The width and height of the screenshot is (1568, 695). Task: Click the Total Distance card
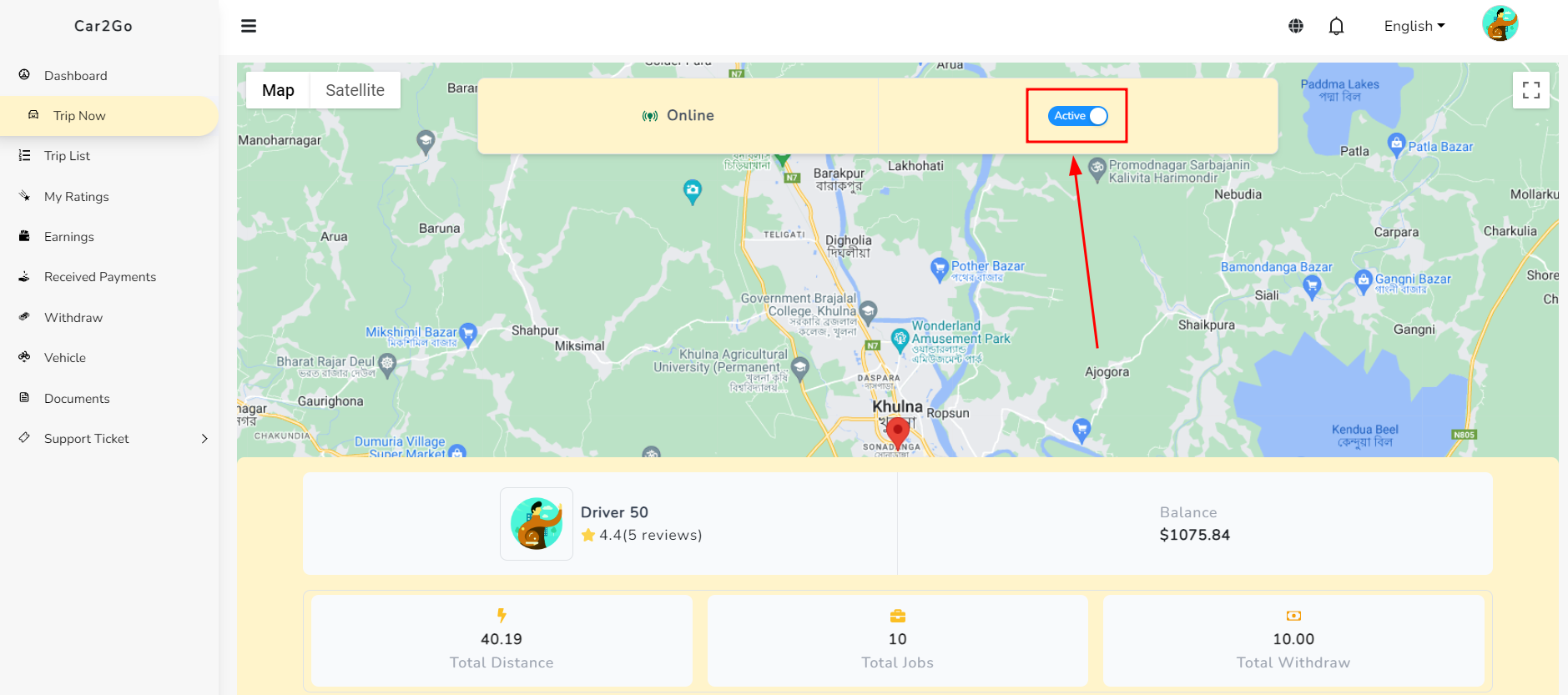point(502,641)
